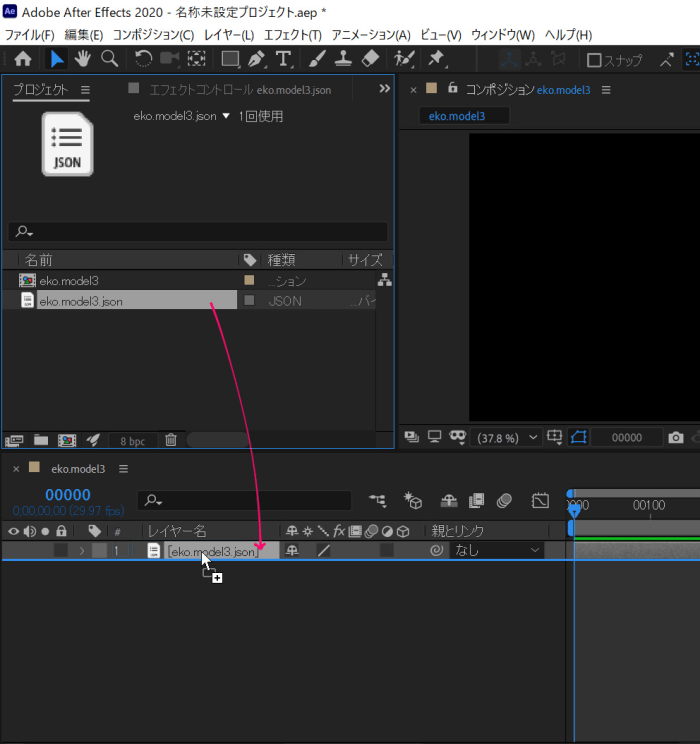Screen dimensions: 700x744
Task: Open レイヤー(L) menu
Action: (229, 35)
